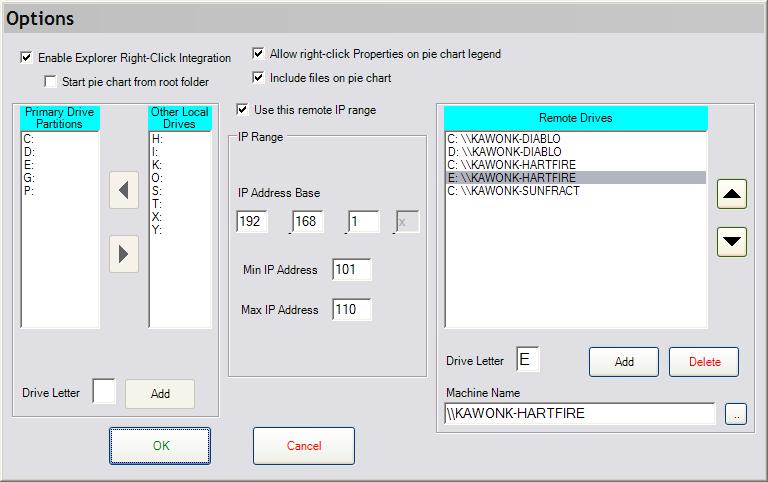Move selected remote drive down
768x482 pixels.
732,241
